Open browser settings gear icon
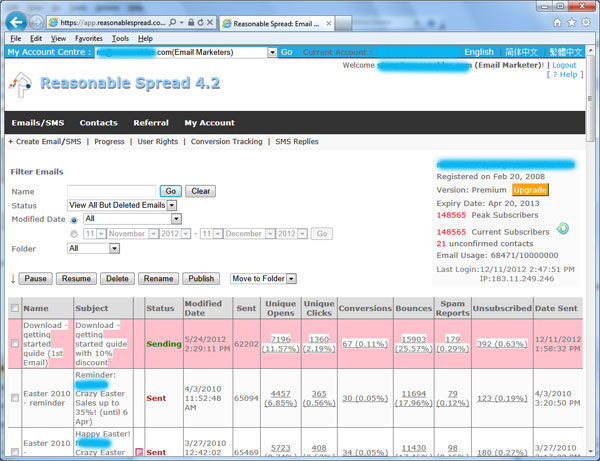This screenshot has height=461, width=600. 586,23
